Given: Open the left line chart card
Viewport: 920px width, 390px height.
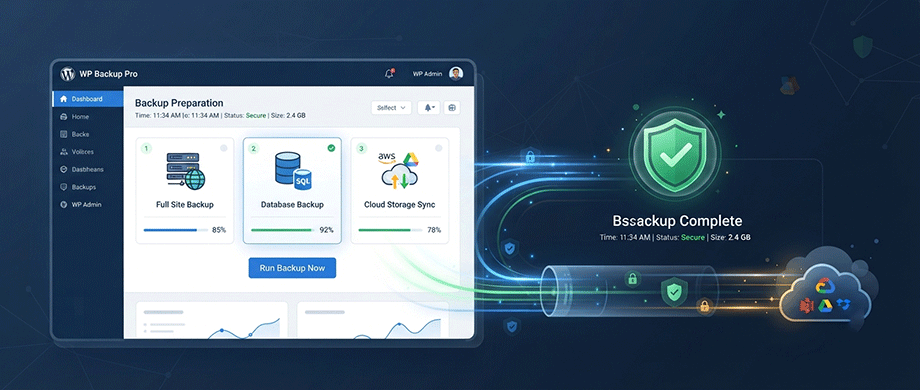Looking at the screenshot, I should pyautogui.click(x=212, y=320).
